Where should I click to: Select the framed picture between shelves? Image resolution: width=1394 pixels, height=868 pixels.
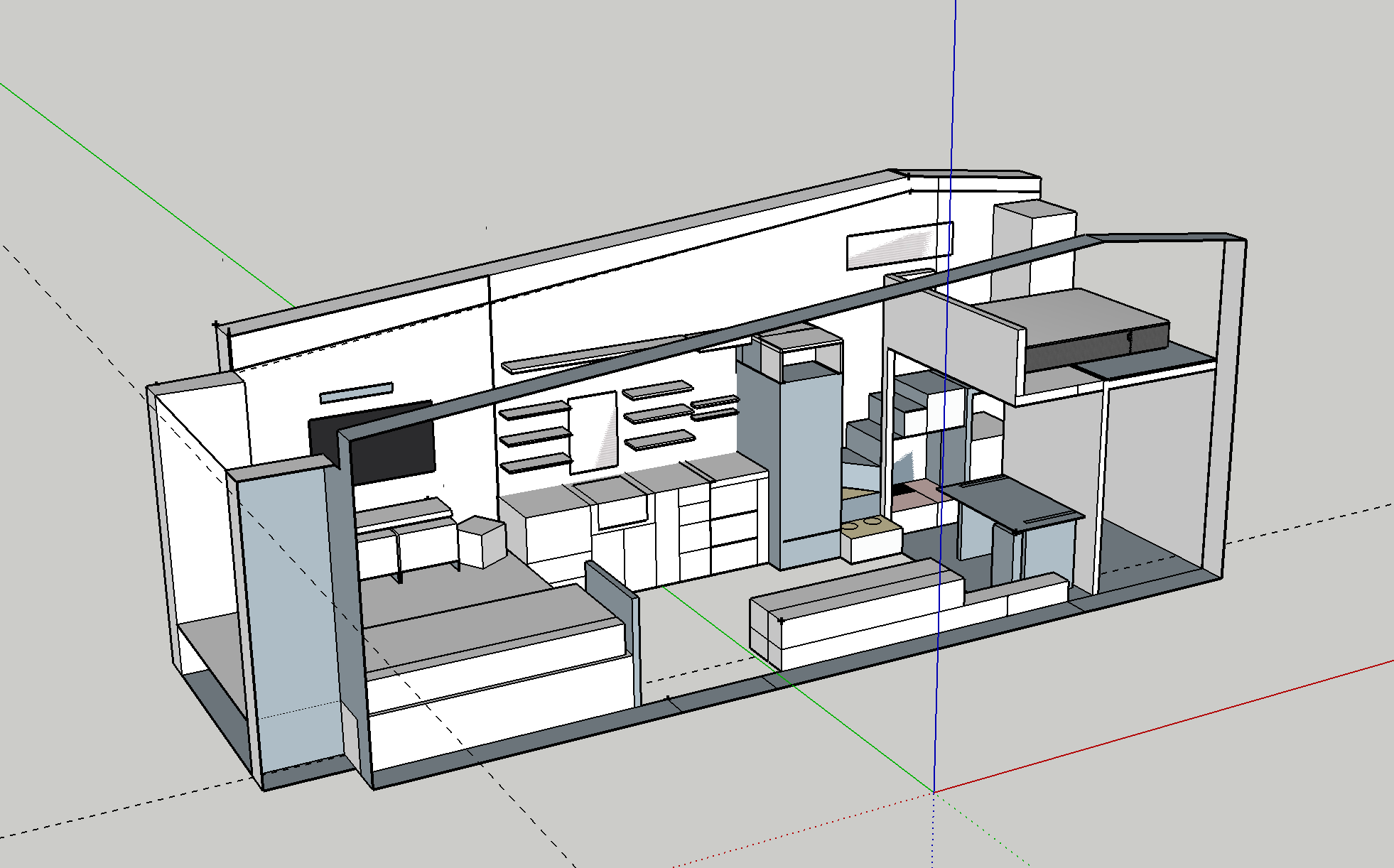(x=593, y=432)
